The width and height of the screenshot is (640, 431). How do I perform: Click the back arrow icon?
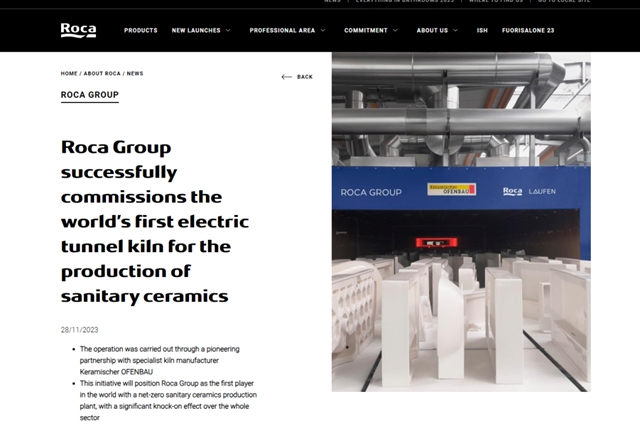(x=287, y=77)
